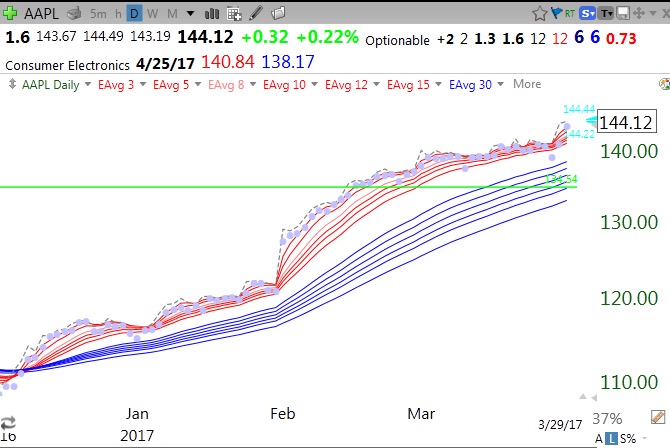
Task: Click the four-arrow move pane icon
Action: click(x=639, y=13)
